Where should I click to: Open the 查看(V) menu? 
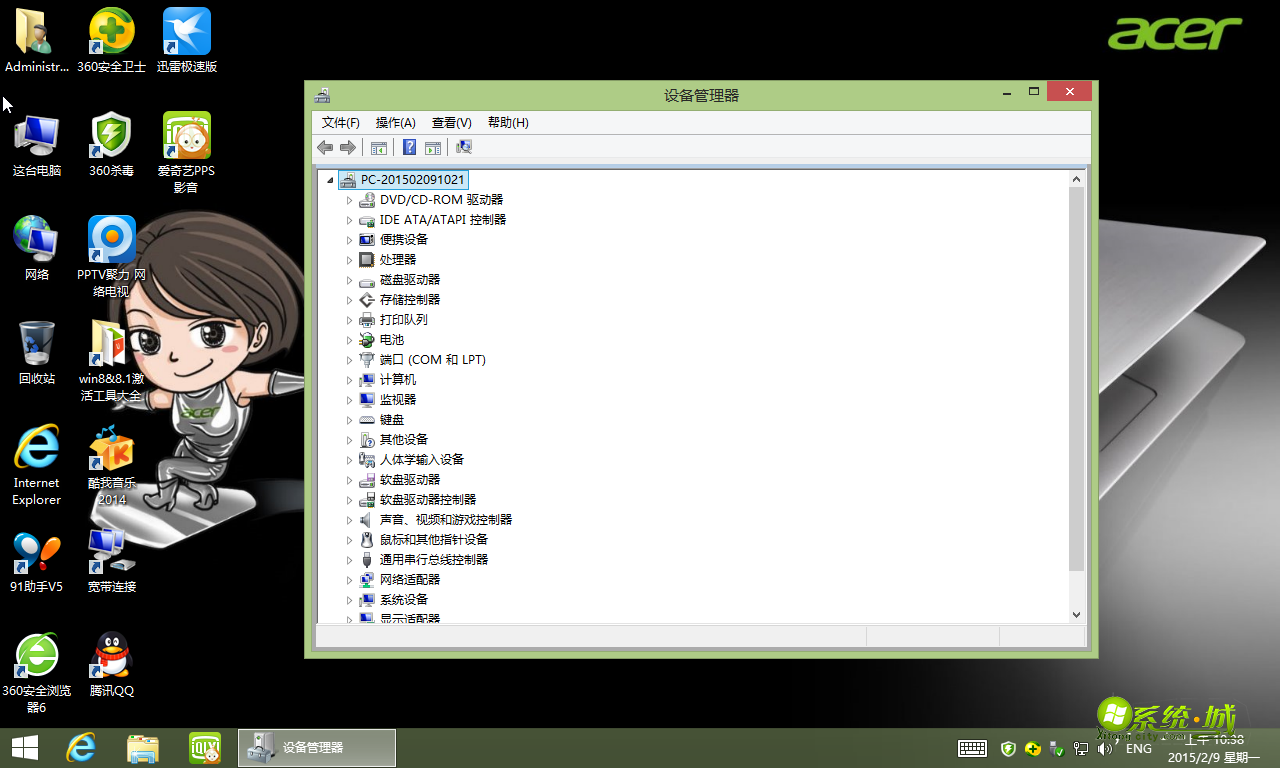451,122
